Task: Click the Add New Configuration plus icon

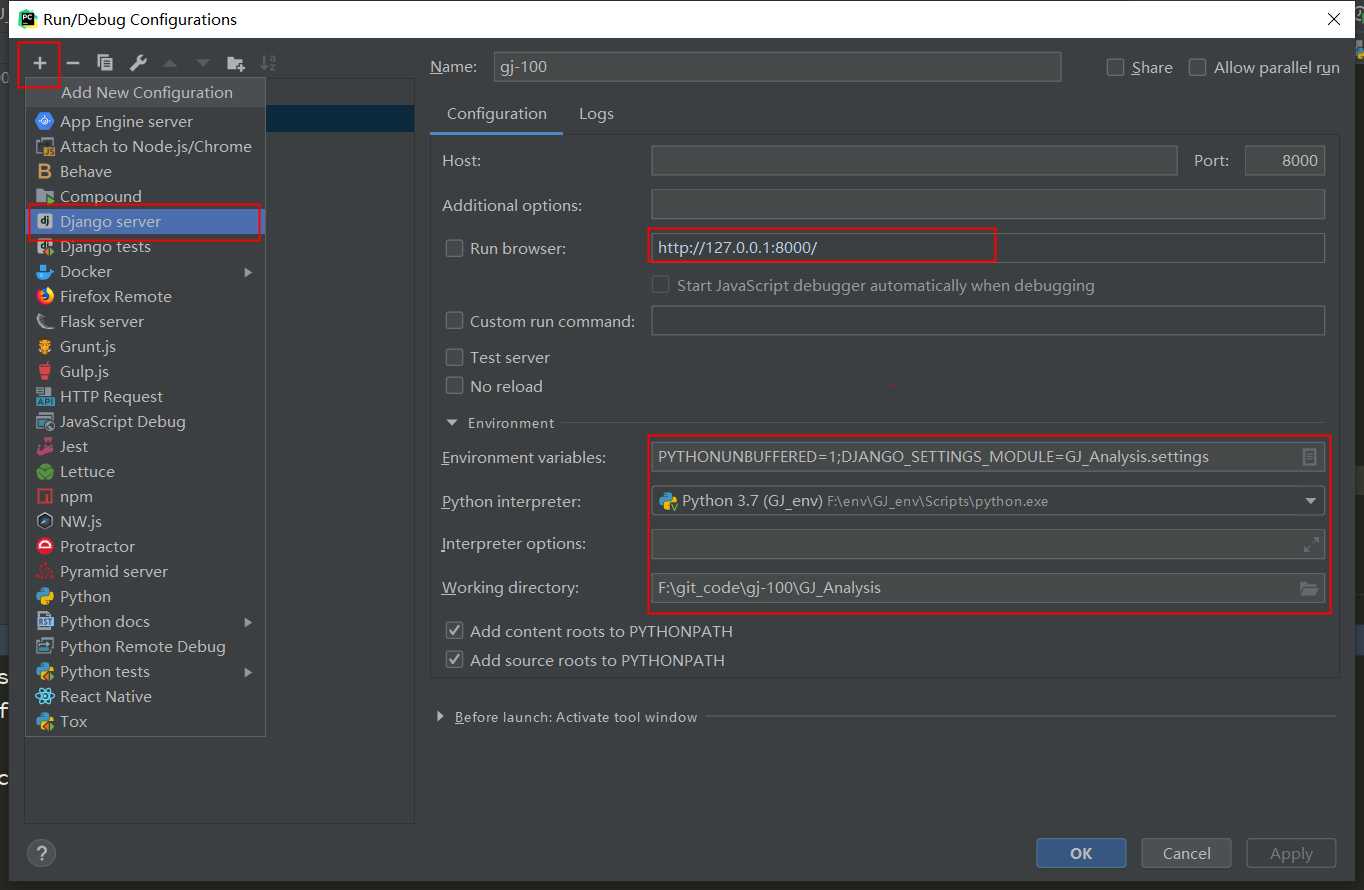Action: pyautogui.click(x=40, y=64)
